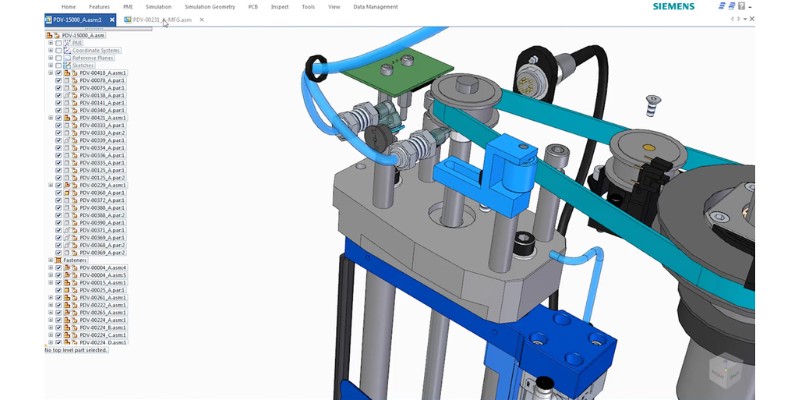800x400 pixels.
Task: Select PDV-00390_A.par:1 in the tree
Action: point(102,222)
